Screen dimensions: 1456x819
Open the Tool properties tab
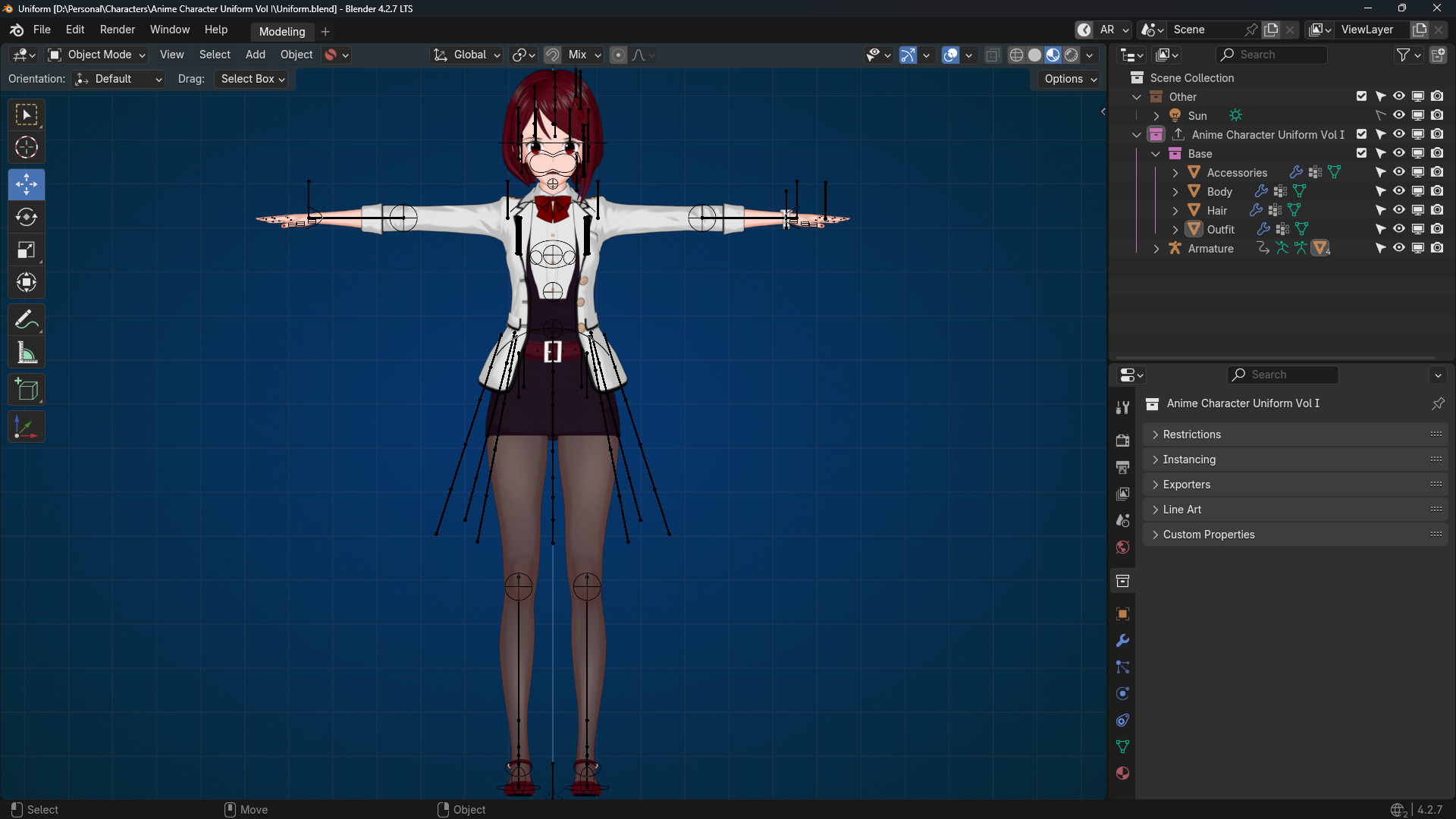(1123, 407)
